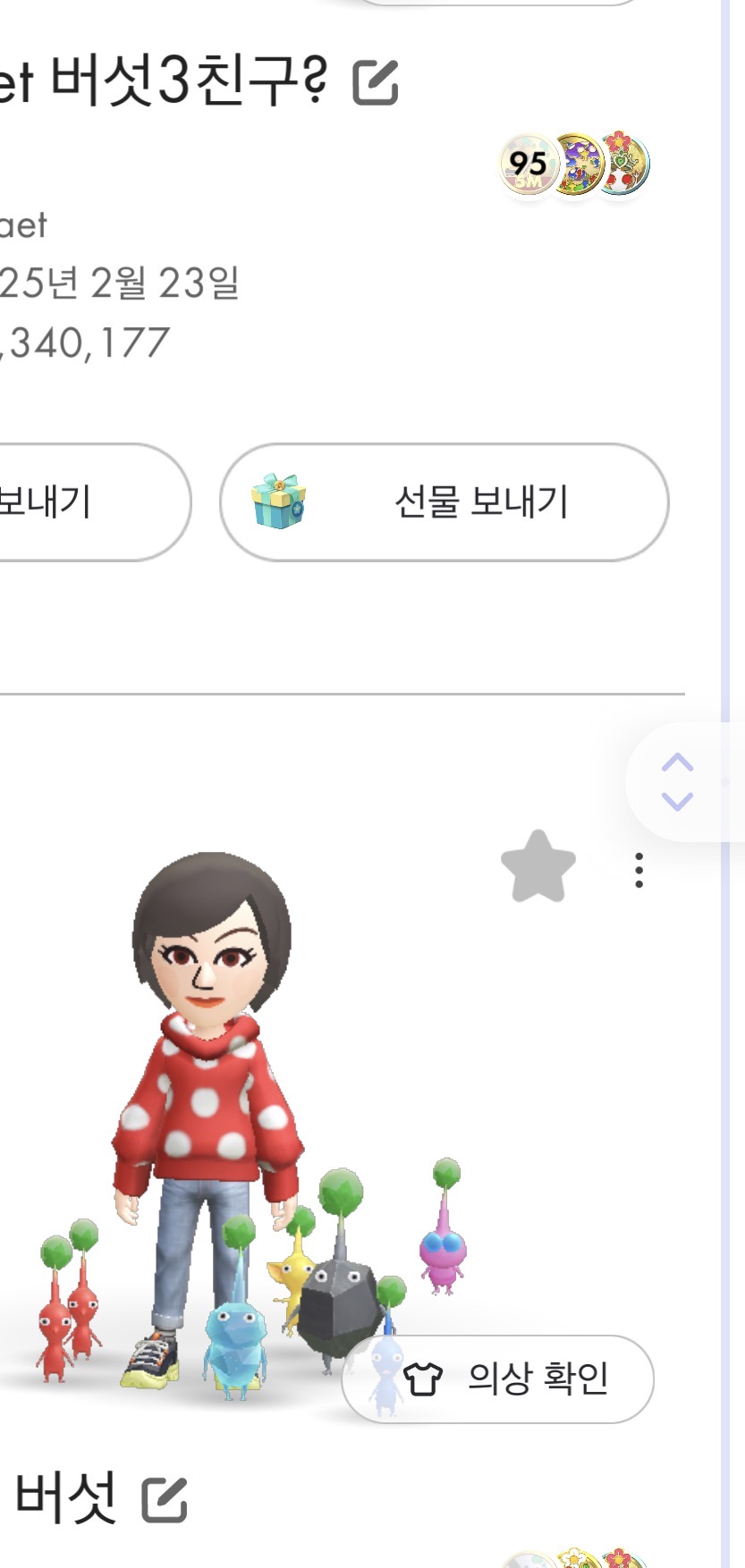This screenshot has width=745, height=1568.
Task: Check outfit via 의상 확인
Action: 498,1378
